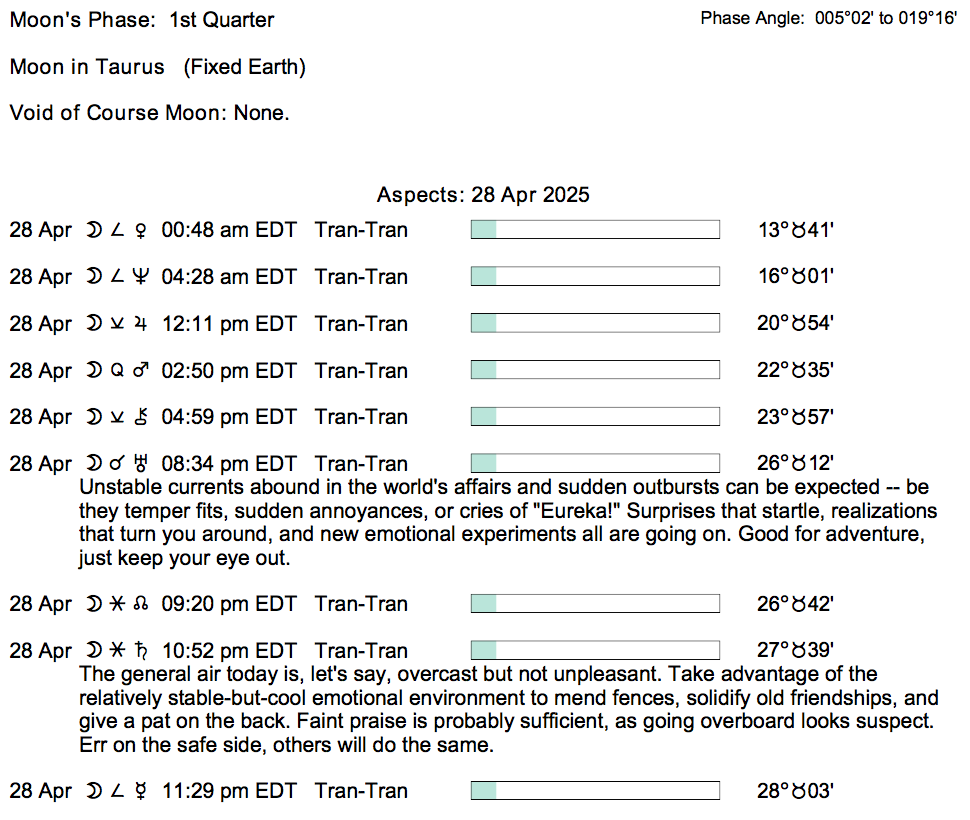970x820 pixels.
Task: Click the "Moon's Phase: 1st Quarter" text
Action: pyautogui.click(x=142, y=20)
